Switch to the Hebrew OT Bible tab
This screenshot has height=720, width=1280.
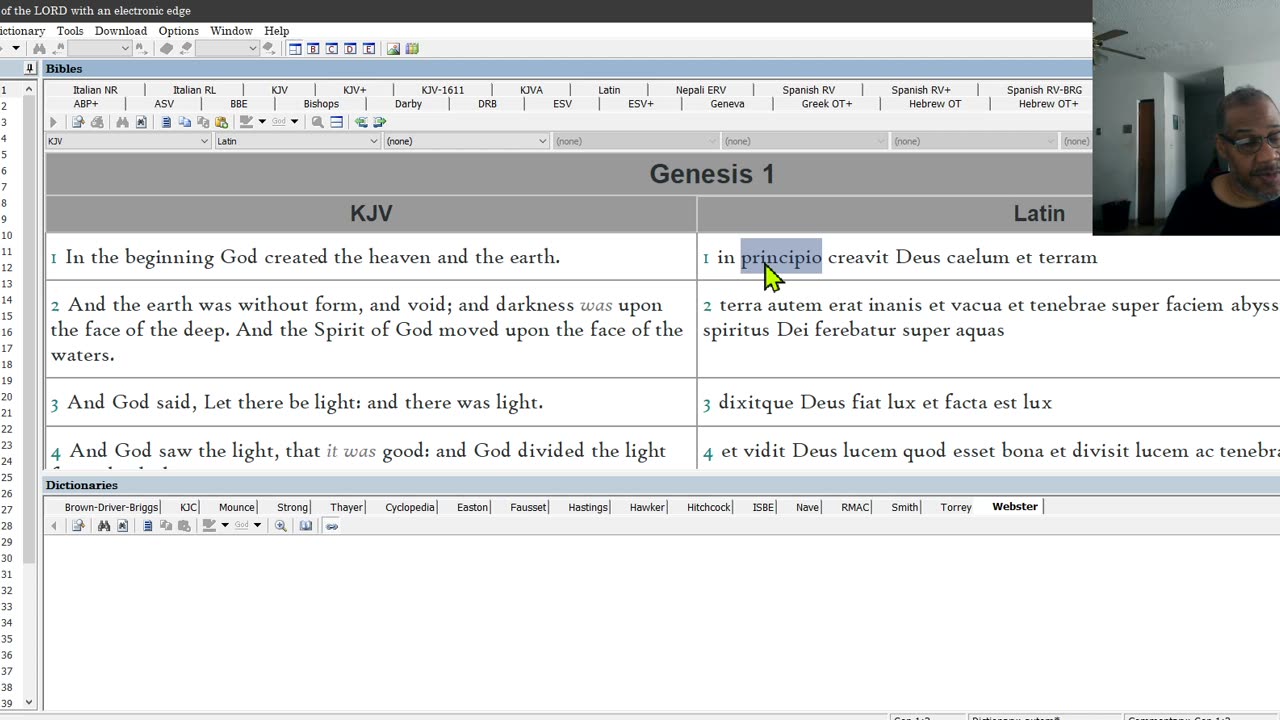[x=935, y=104]
